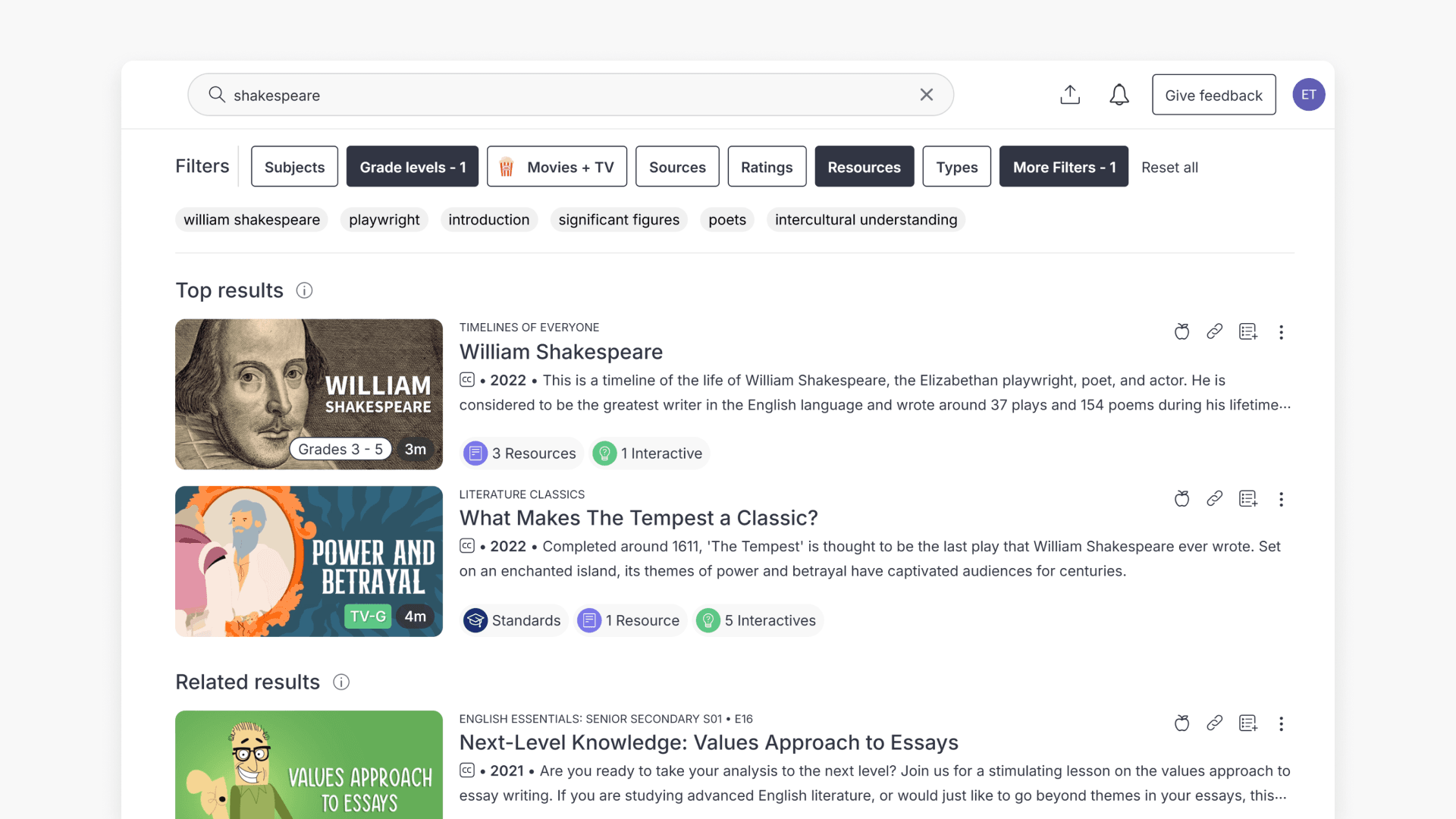Expand the Sources filter options
This screenshot has width=1456, height=819.
coord(677,167)
